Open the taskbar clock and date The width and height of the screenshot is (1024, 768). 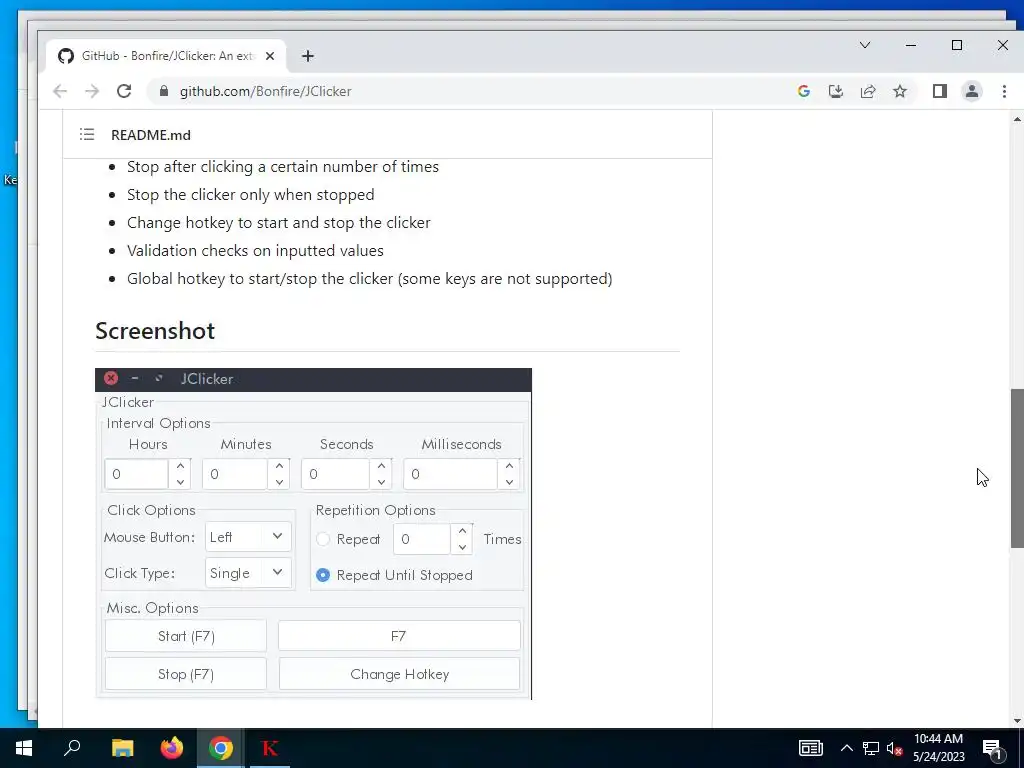tap(938, 748)
